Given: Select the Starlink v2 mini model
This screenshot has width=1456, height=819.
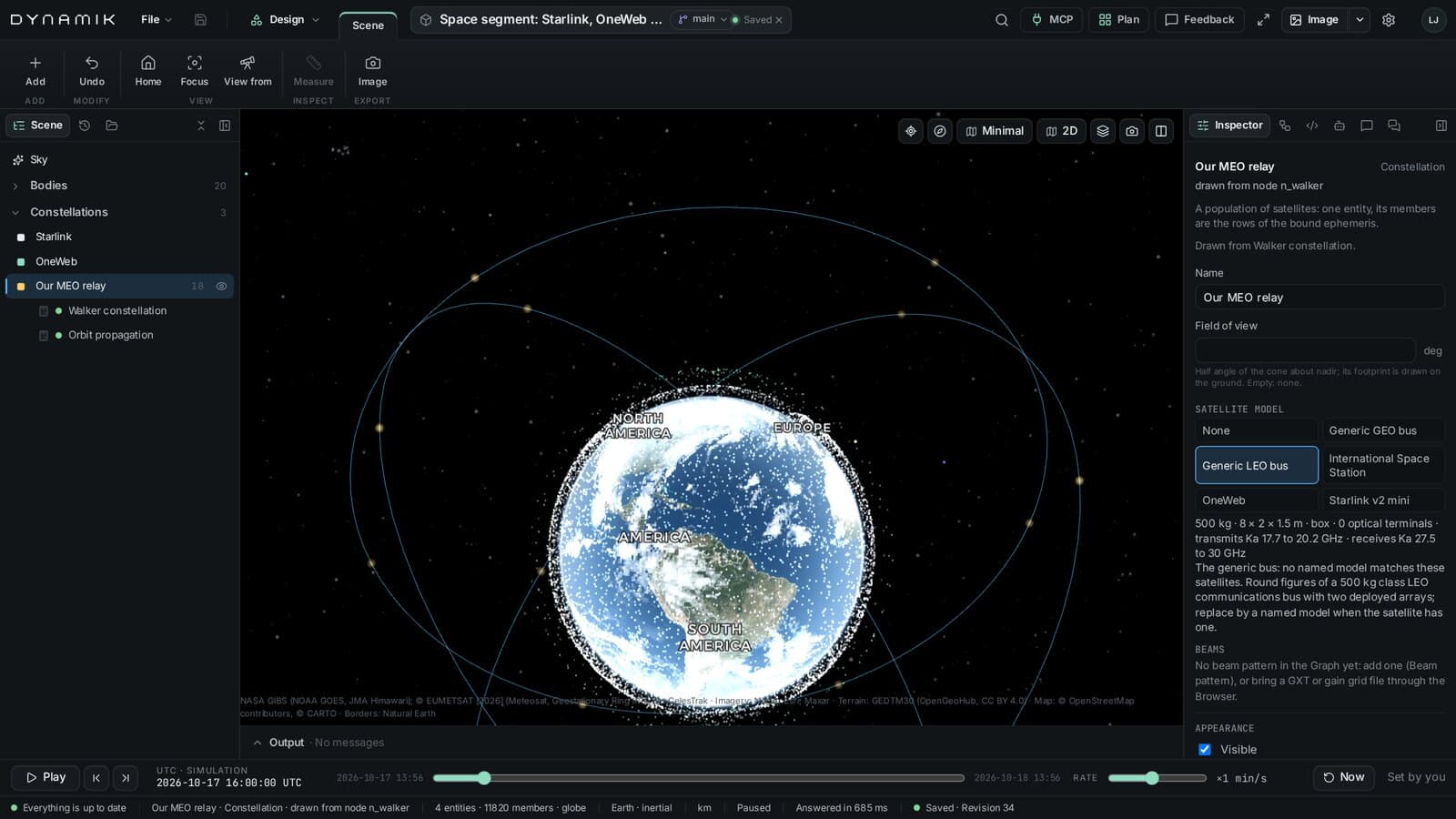Looking at the screenshot, I should pos(1383,500).
